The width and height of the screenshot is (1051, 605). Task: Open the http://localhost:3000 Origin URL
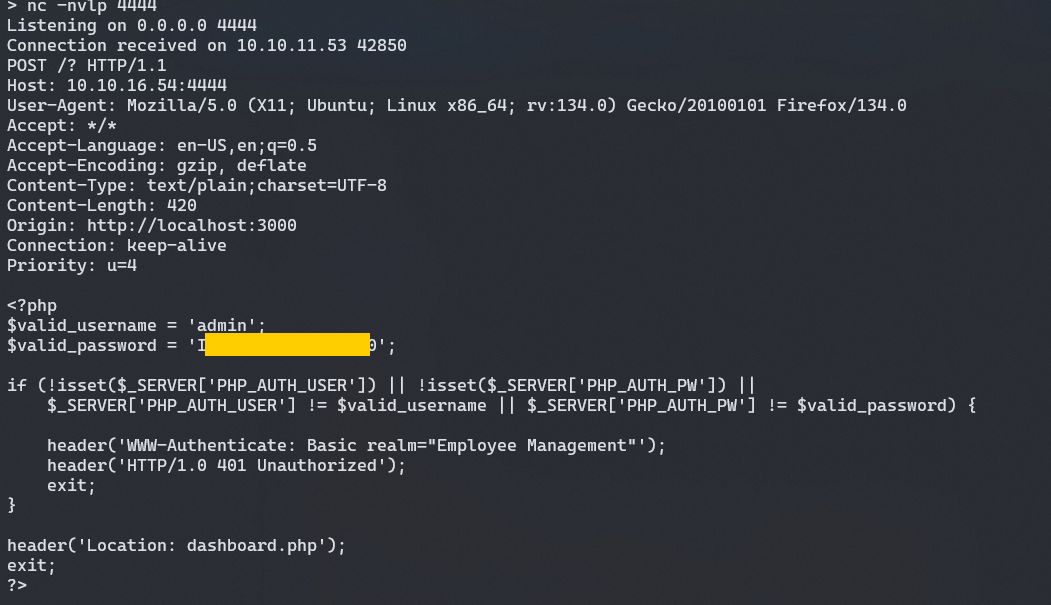(191, 225)
